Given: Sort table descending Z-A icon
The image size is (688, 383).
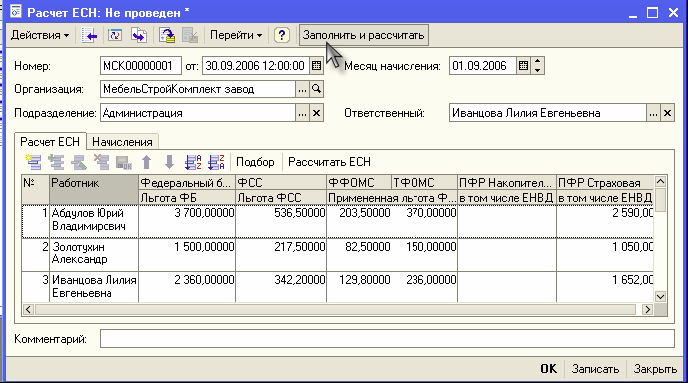Looking at the screenshot, I should [216, 162].
